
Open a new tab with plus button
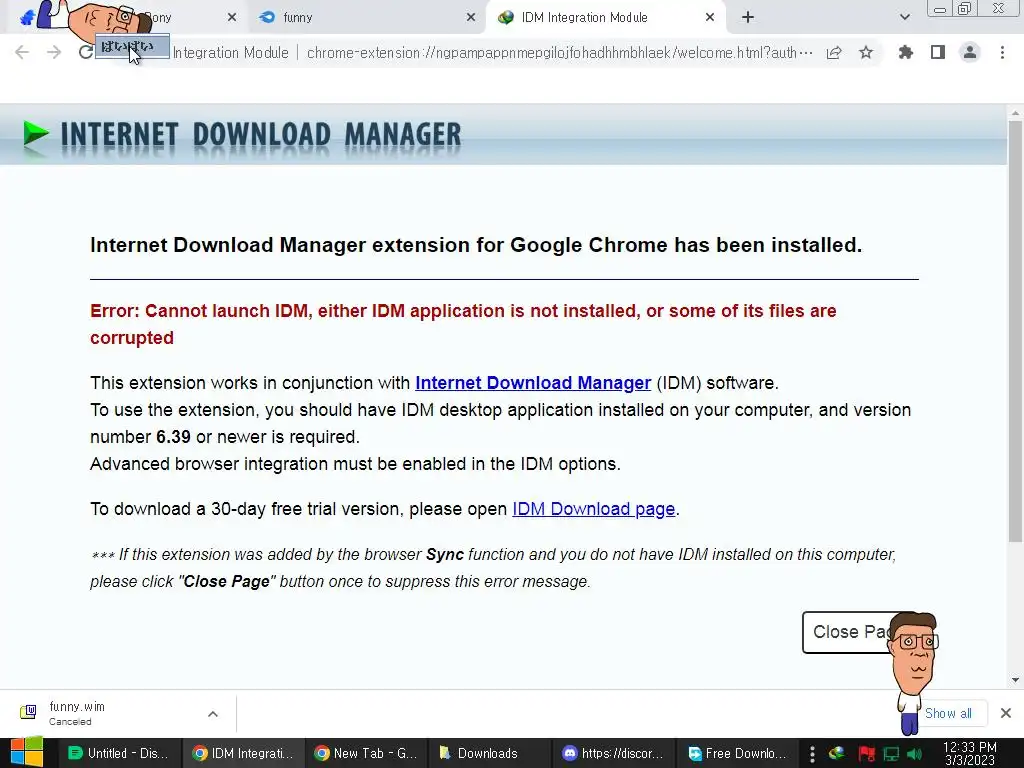748,17
